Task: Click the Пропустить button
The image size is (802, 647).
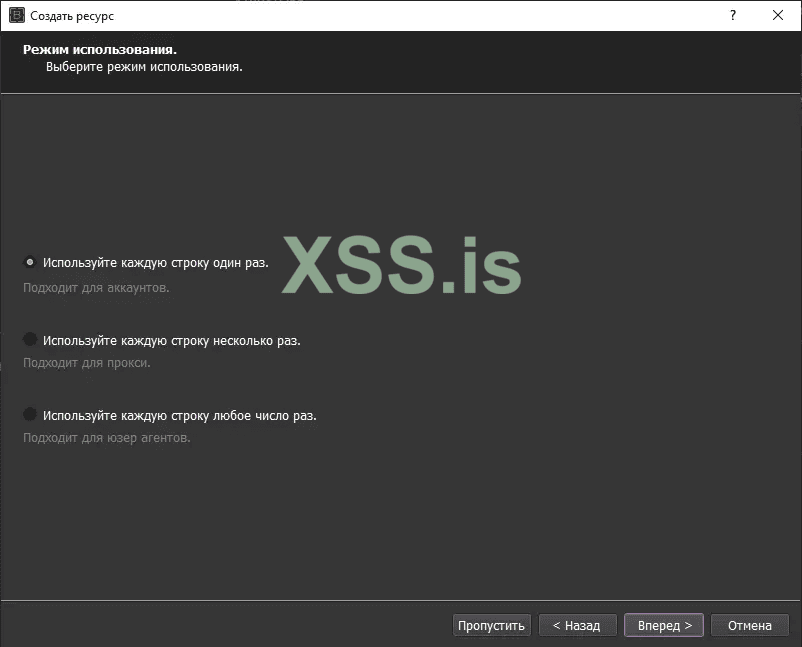Action: tap(492, 626)
